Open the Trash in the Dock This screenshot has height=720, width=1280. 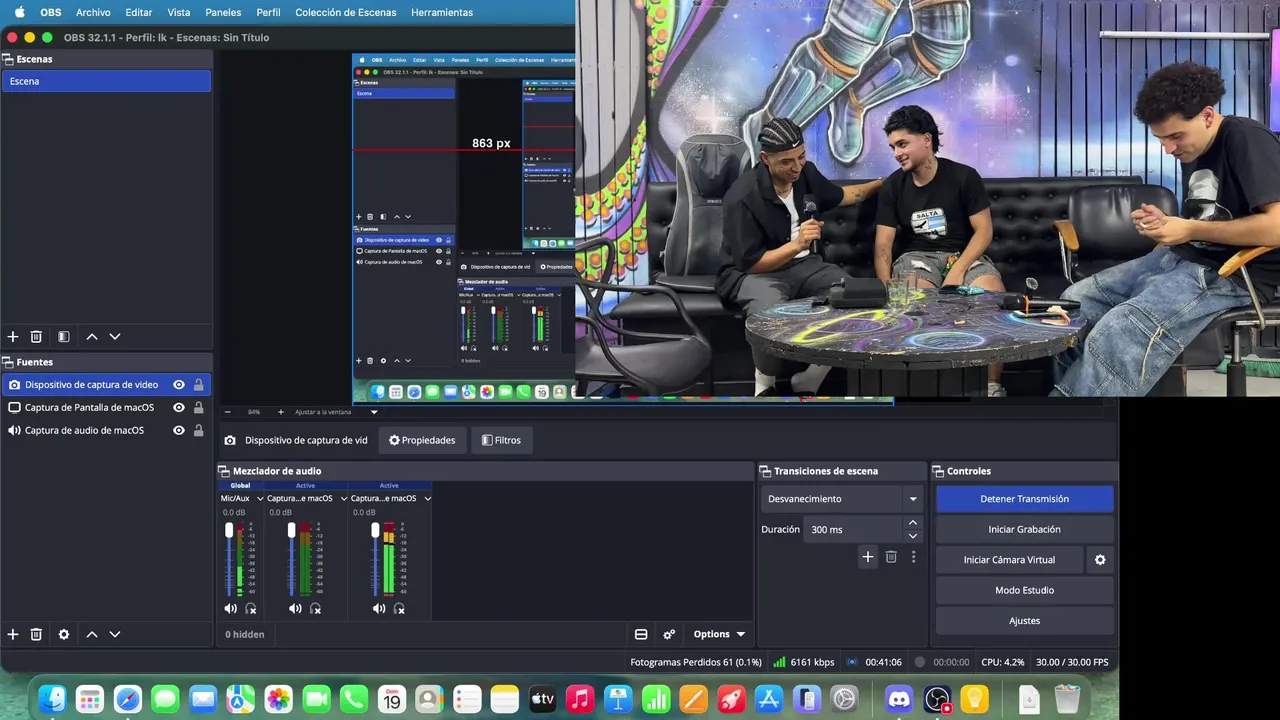(1067, 699)
